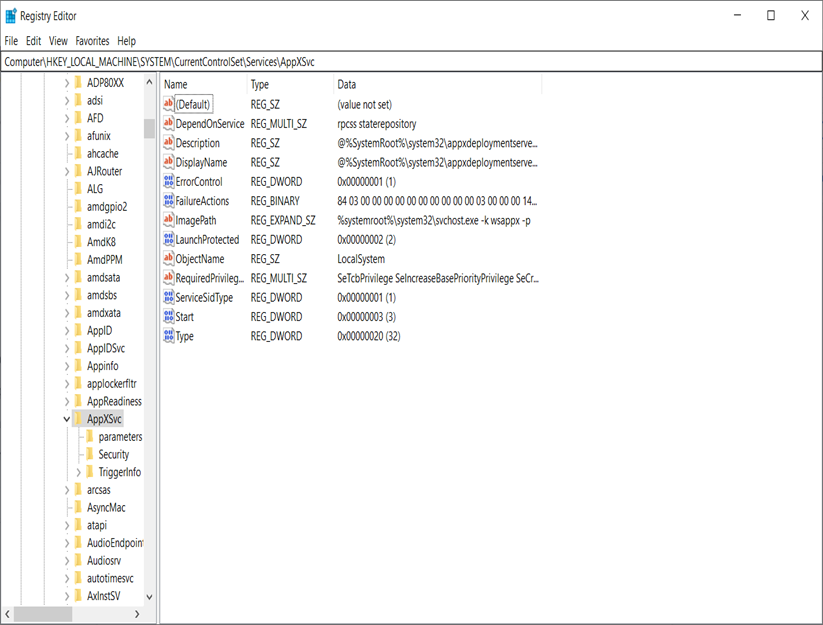Open the Help menu

point(126,41)
